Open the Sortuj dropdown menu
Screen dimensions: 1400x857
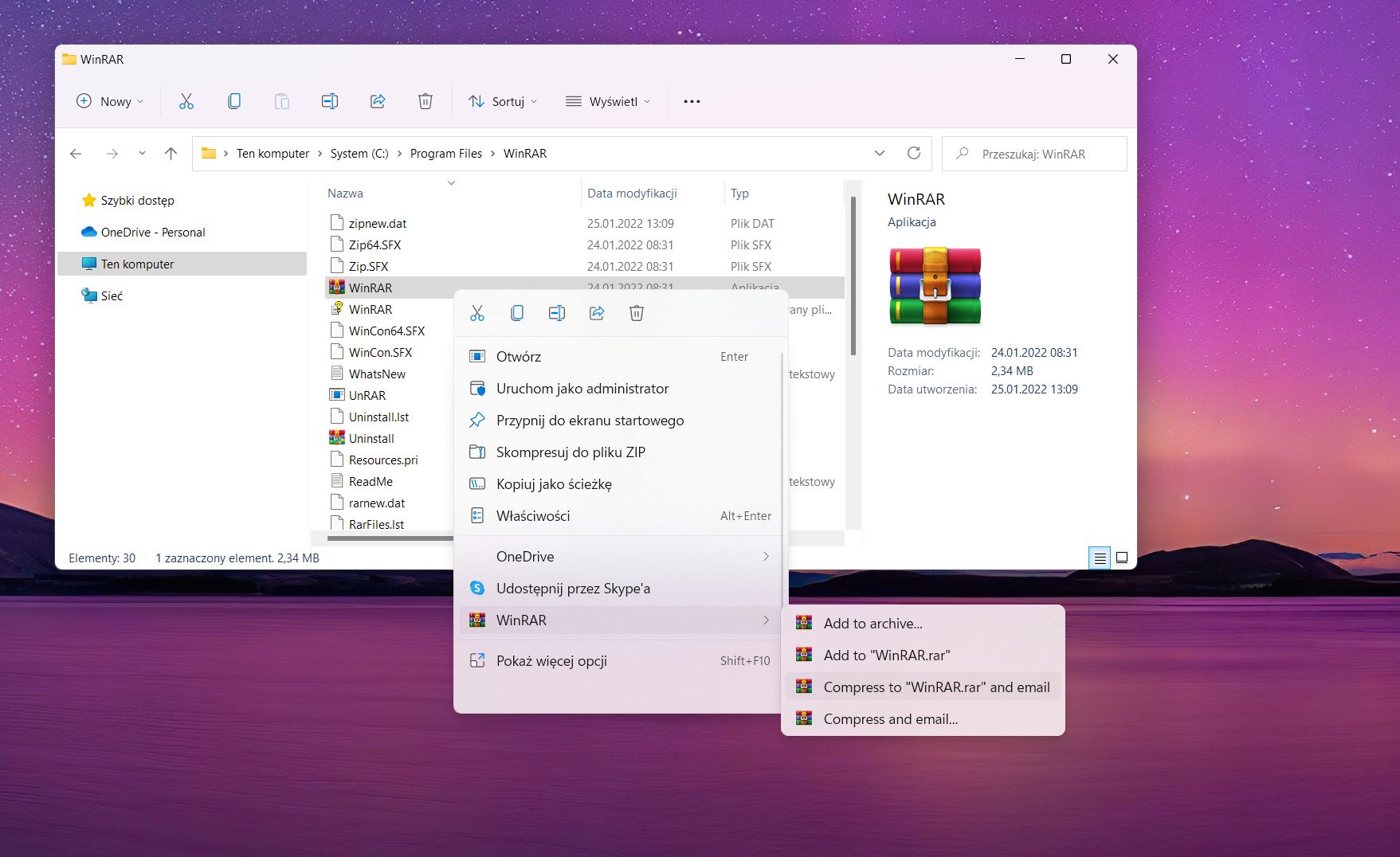point(502,101)
